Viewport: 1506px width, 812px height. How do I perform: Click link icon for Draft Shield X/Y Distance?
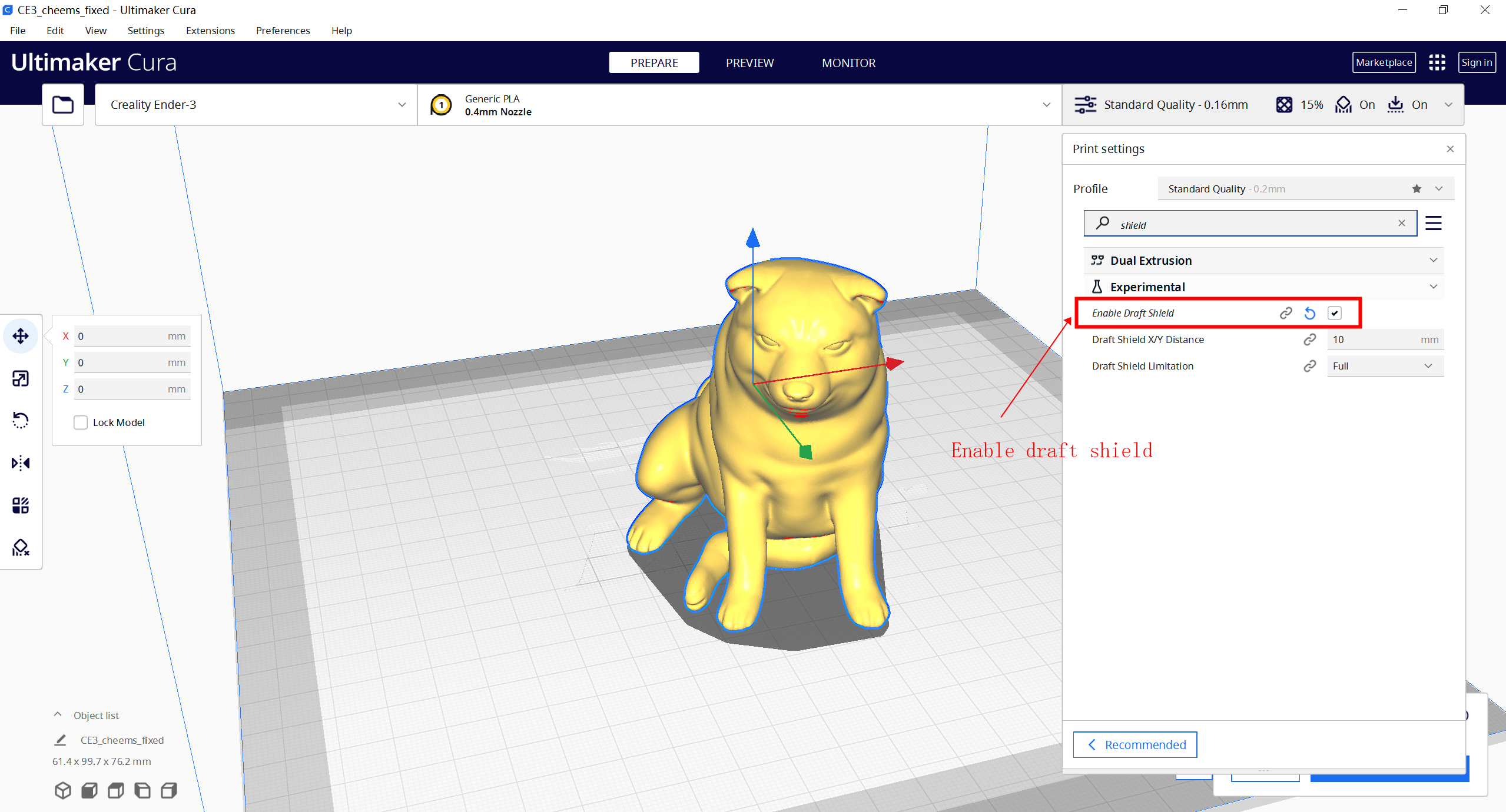tap(1310, 340)
